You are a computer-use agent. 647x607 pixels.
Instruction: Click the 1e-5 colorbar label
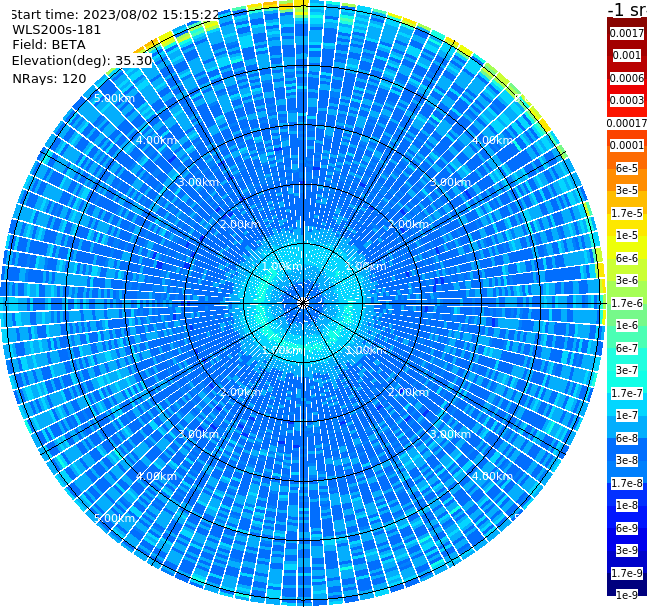[x=627, y=235]
